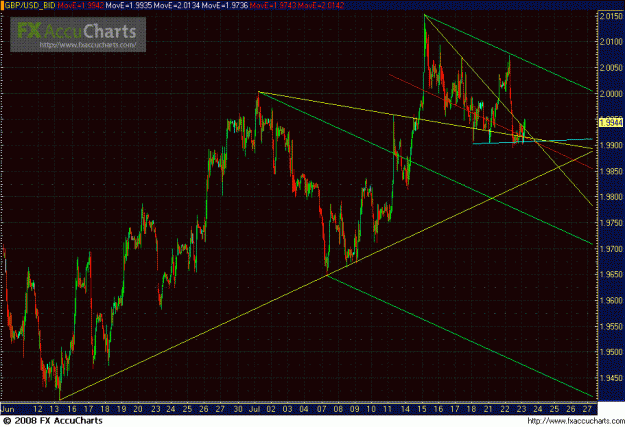Select date 15 on the time axis
Image resolution: width=625 pixels, height=427 pixels.
pyautogui.click(x=422, y=409)
